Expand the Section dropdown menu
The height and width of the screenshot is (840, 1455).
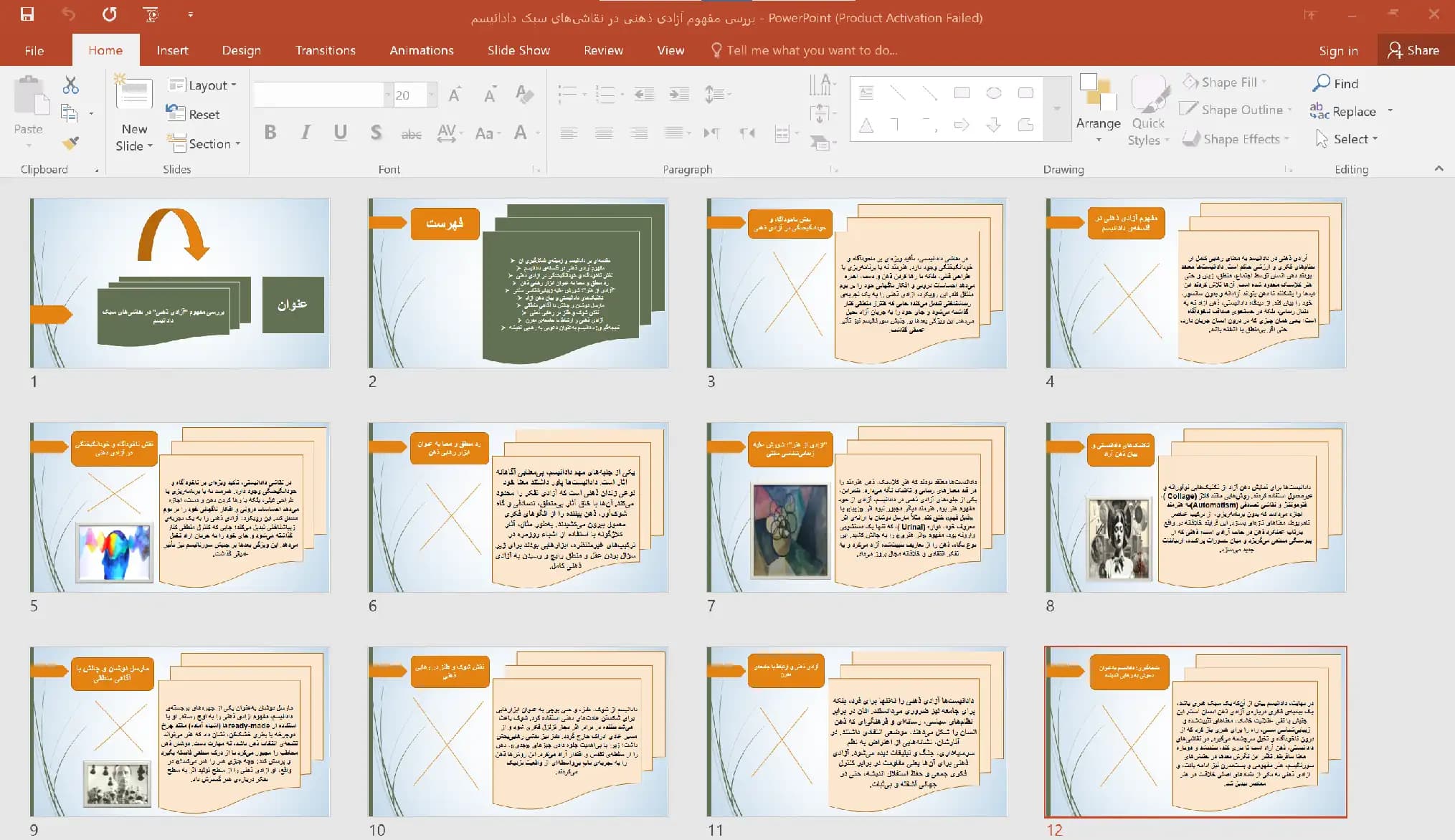click(204, 143)
